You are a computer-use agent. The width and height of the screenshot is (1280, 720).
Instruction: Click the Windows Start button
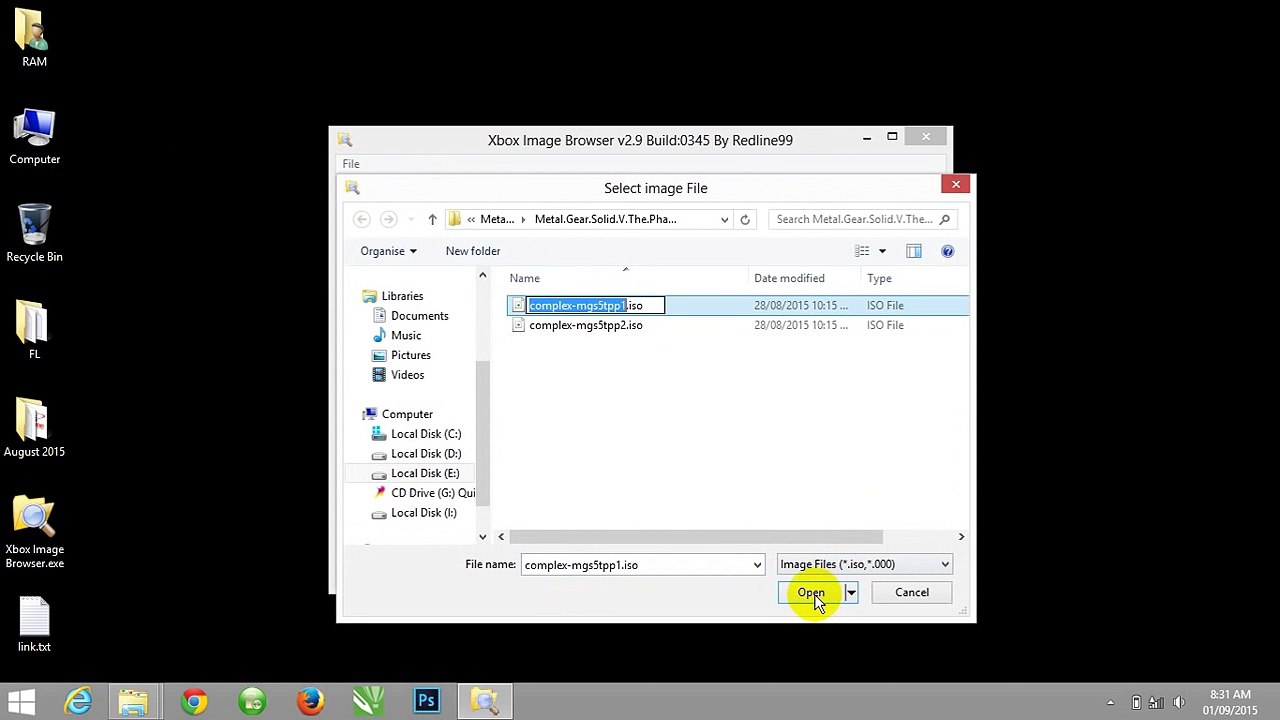click(22, 701)
